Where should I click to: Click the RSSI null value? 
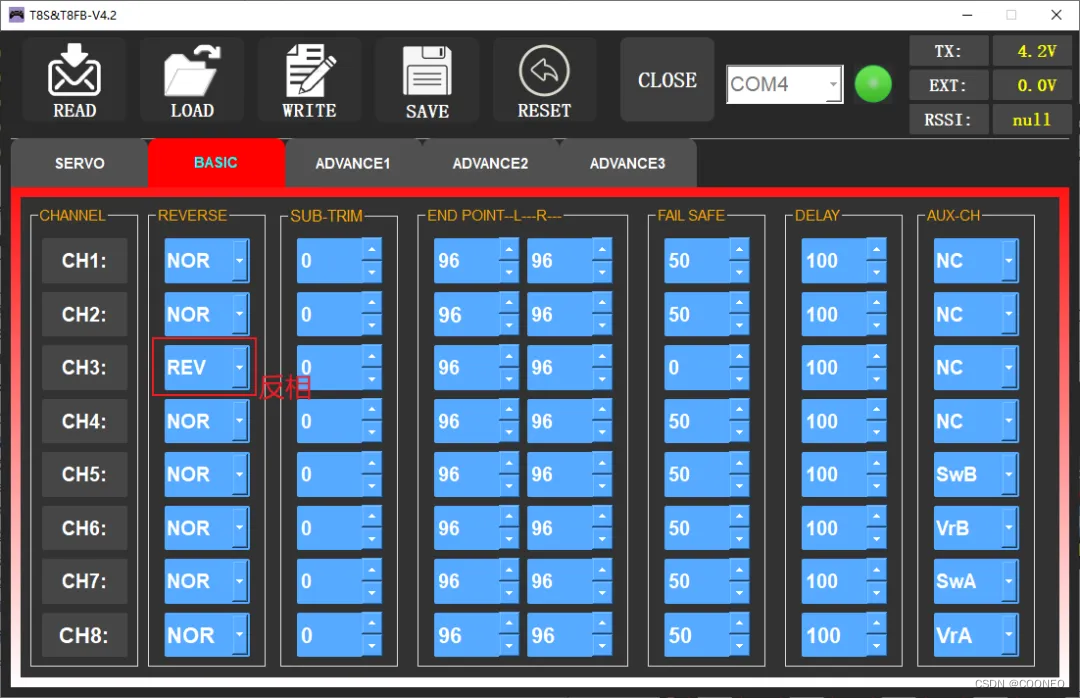tap(1031, 119)
